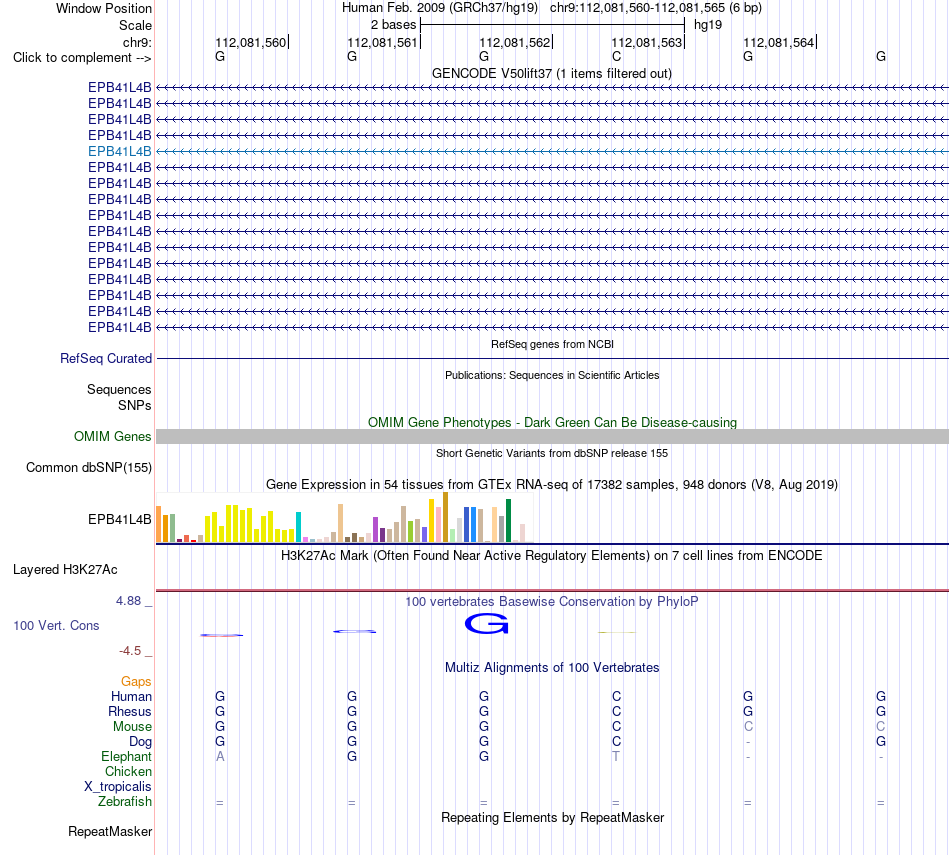Select the Rhesus species label
The height and width of the screenshot is (855, 950).
(x=130, y=711)
